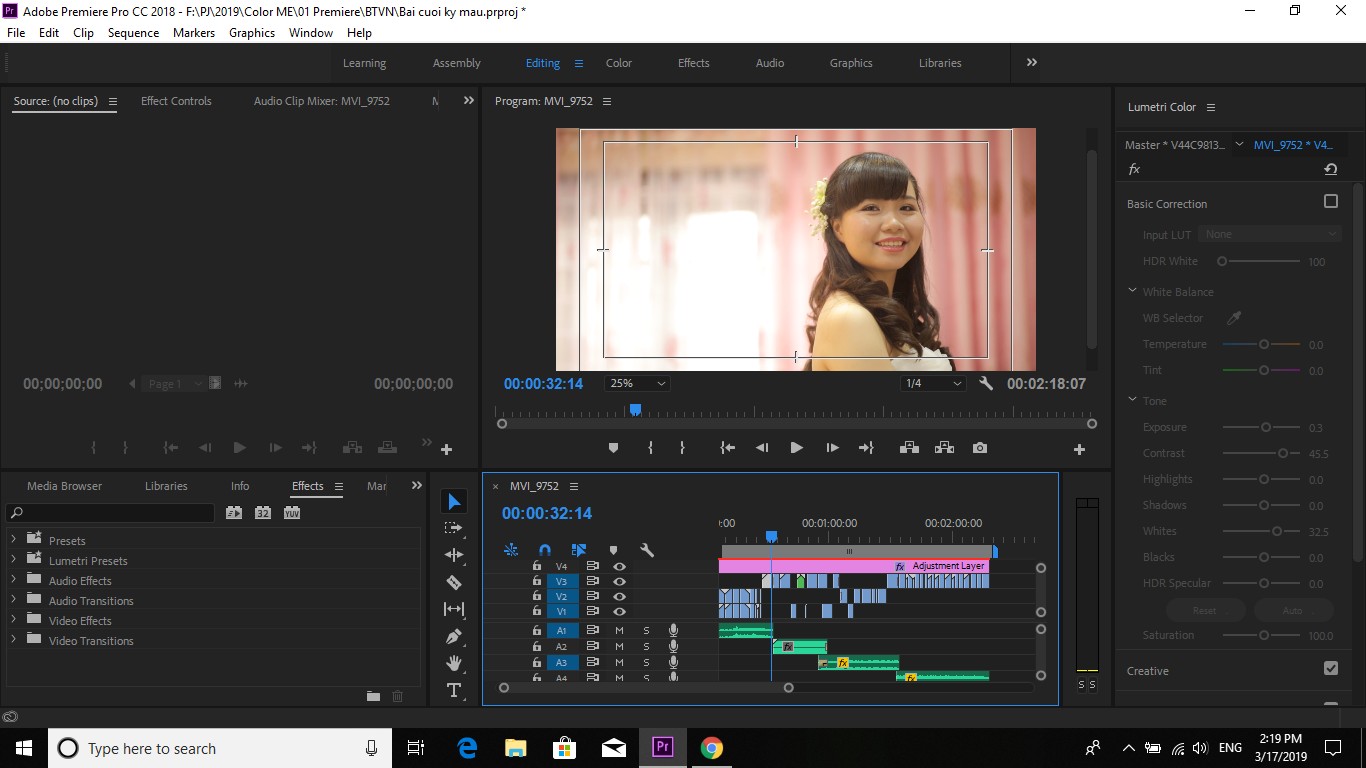Select the Track Select Forward tool
The image size is (1366, 768).
point(454,528)
